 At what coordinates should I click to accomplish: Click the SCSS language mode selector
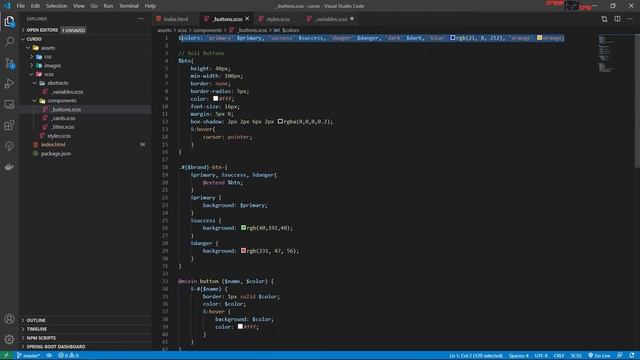[576, 356]
